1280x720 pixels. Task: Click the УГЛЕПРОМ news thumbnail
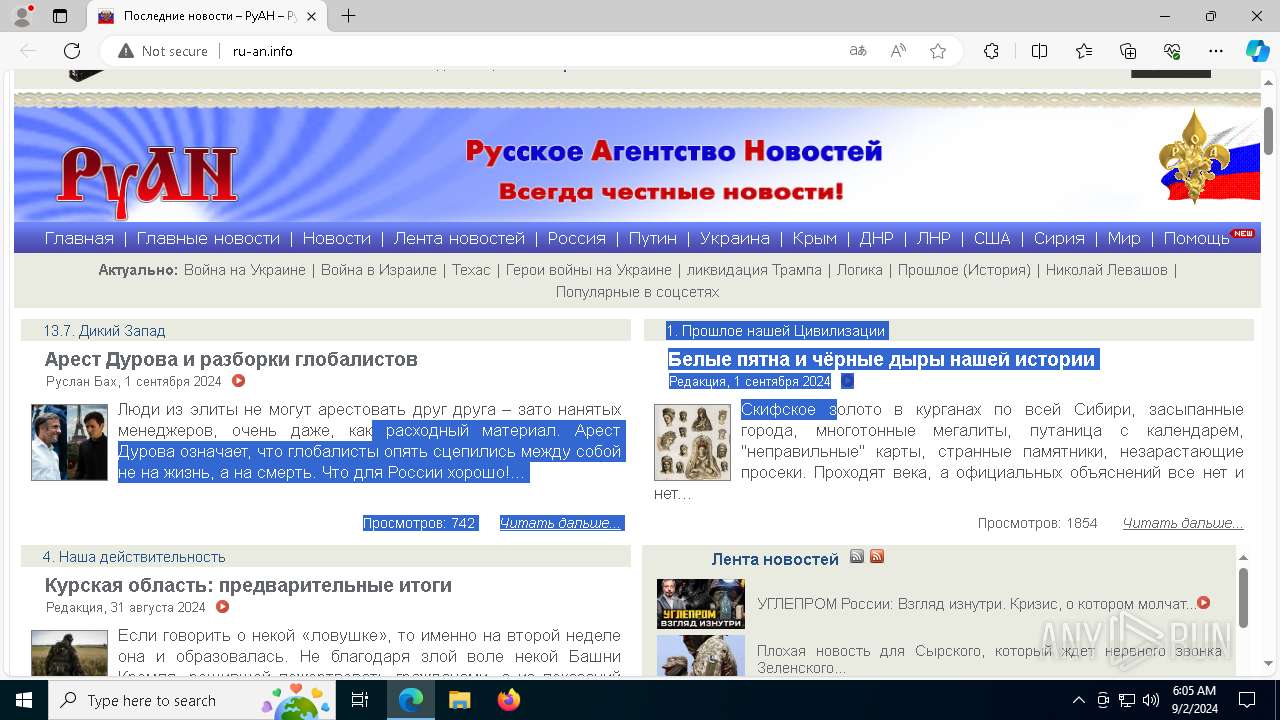click(x=701, y=604)
